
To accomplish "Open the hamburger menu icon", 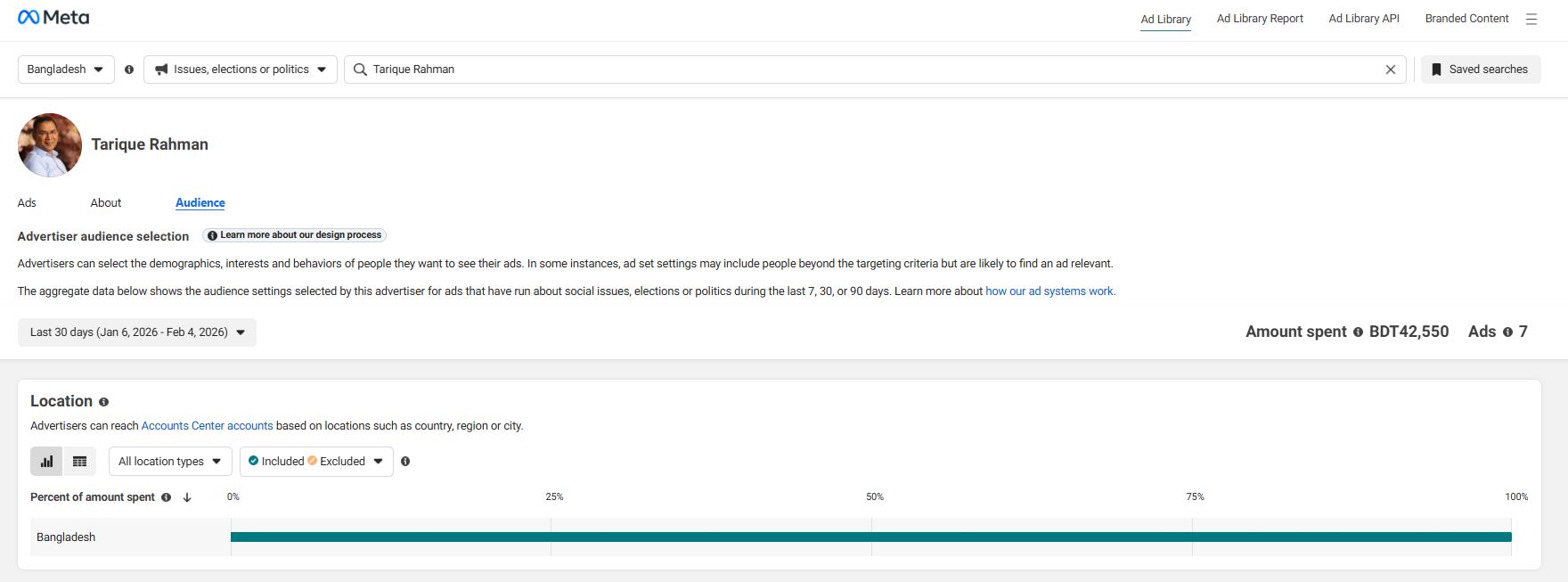I will [x=1531, y=19].
